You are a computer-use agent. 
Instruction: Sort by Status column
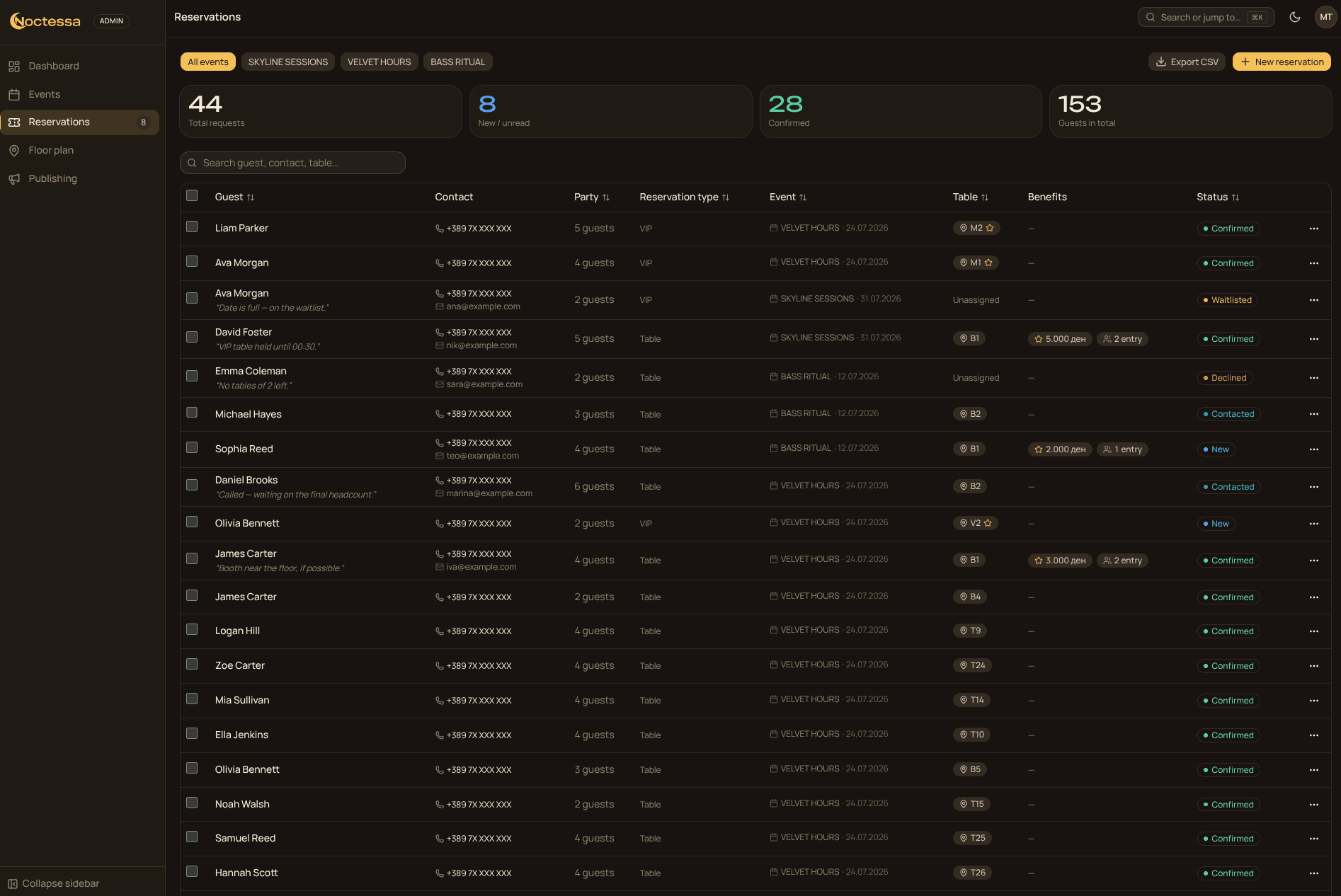[1218, 197]
